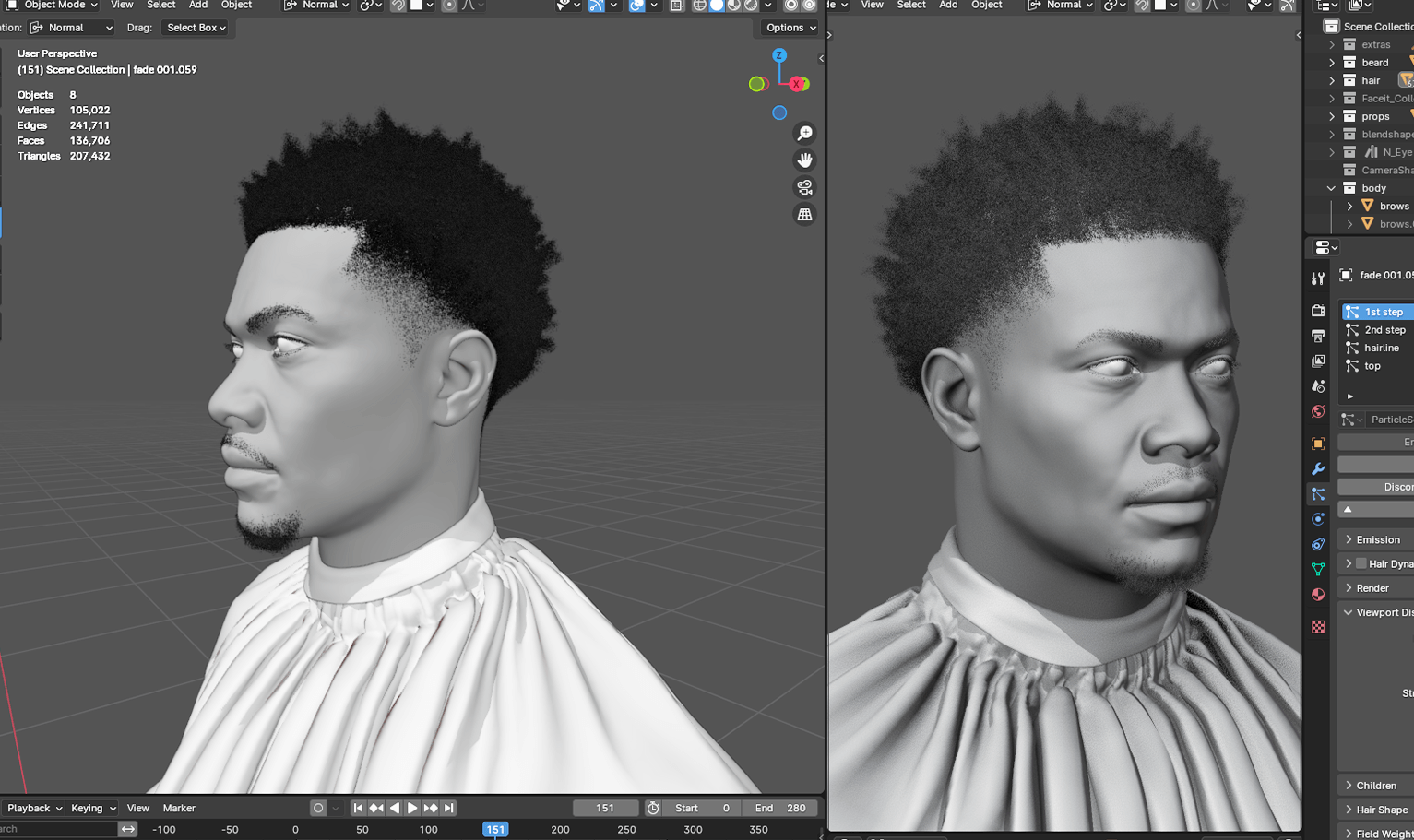1414x840 pixels.
Task: Play animation in reverse
Action: (395, 808)
